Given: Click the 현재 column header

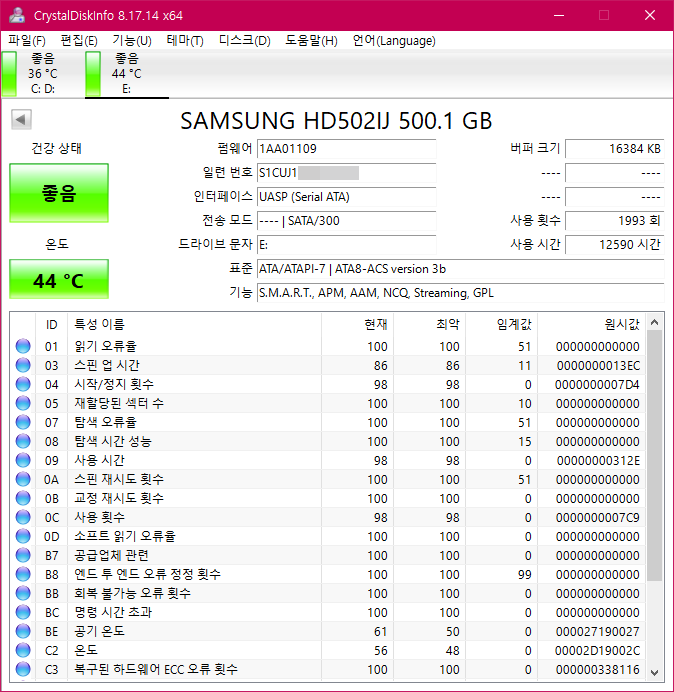Looking at the screenshot, I should coord(357,324).
